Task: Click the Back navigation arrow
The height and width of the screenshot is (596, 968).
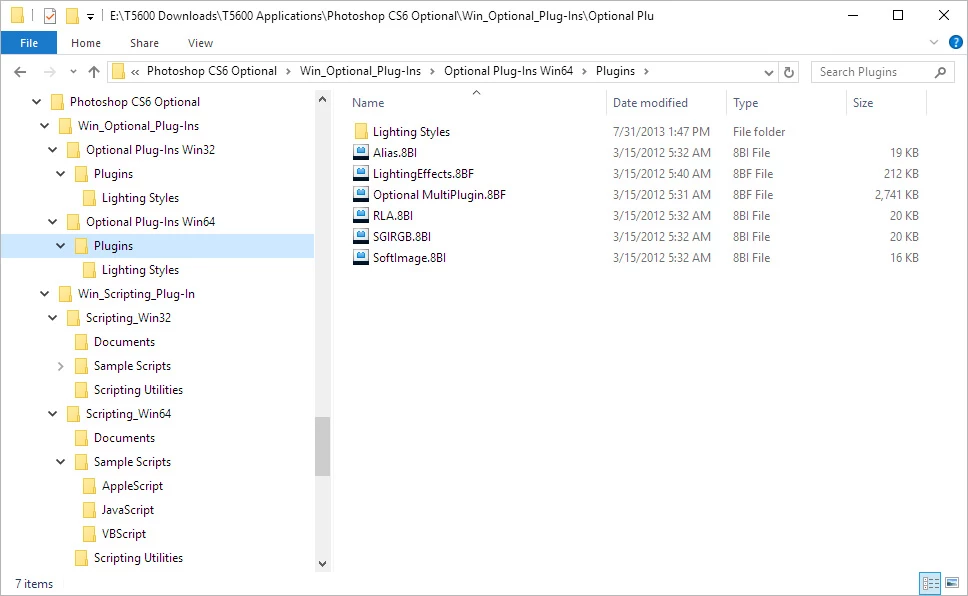Action: pos(20,72)
